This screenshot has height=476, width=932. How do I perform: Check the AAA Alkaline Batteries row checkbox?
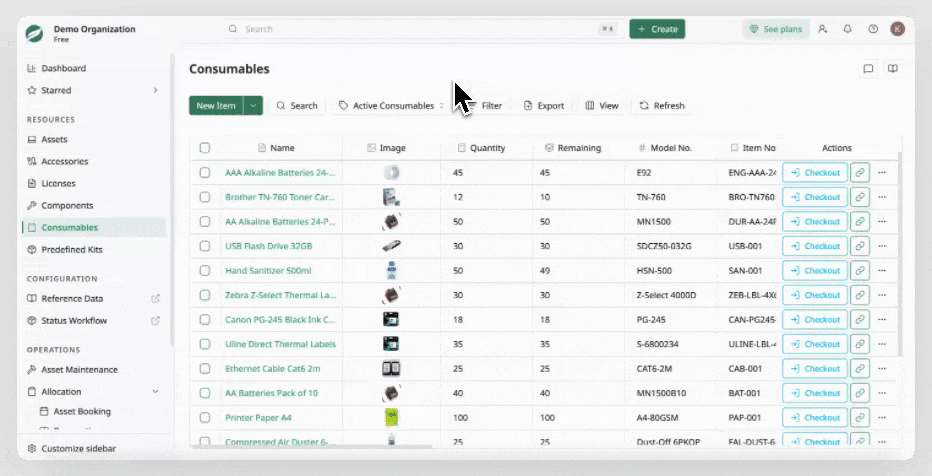pyautogui.click(x=204, y=173)
